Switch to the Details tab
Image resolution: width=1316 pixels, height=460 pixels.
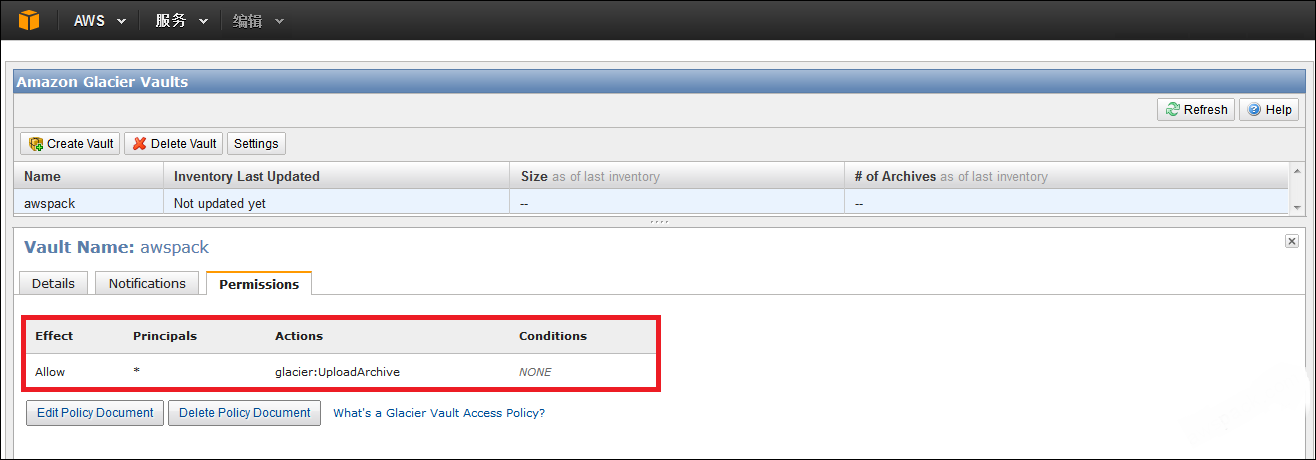point(53,283)
